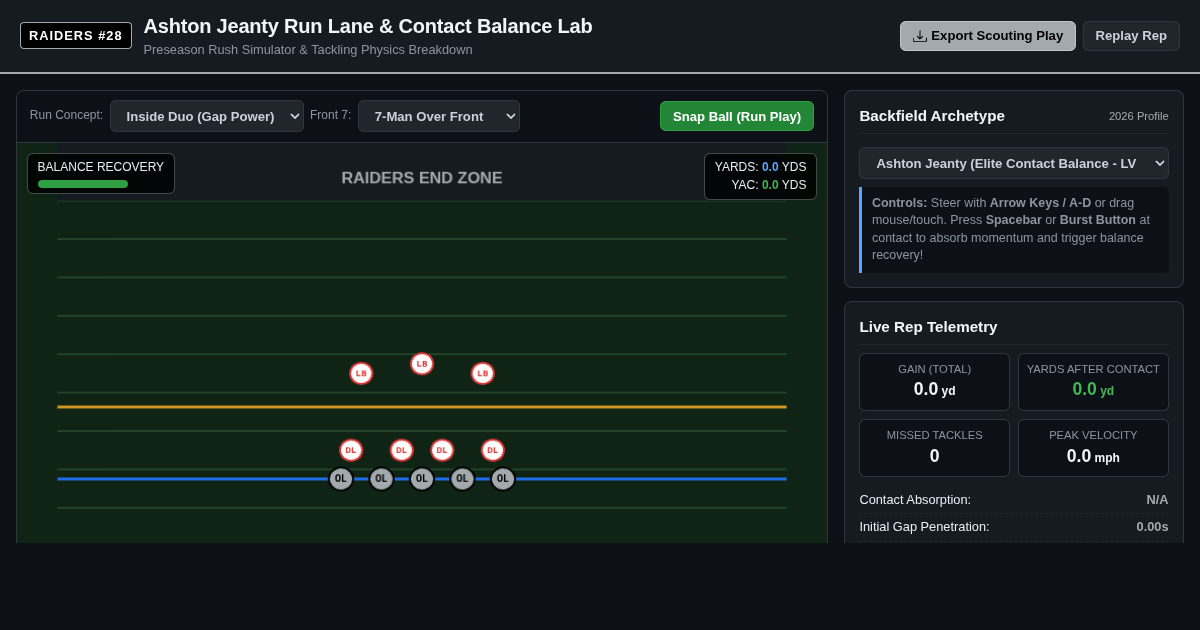Click the YARDS: 0.0 YDS readout

tap(760, 167)
